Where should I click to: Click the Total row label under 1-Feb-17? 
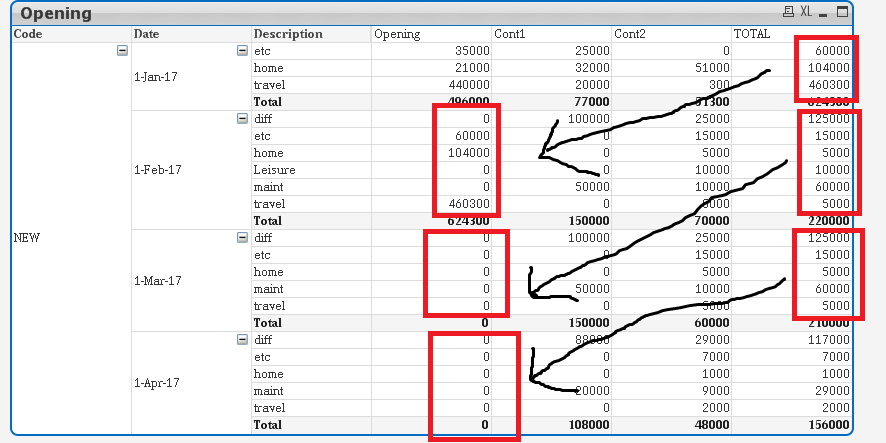267,220
